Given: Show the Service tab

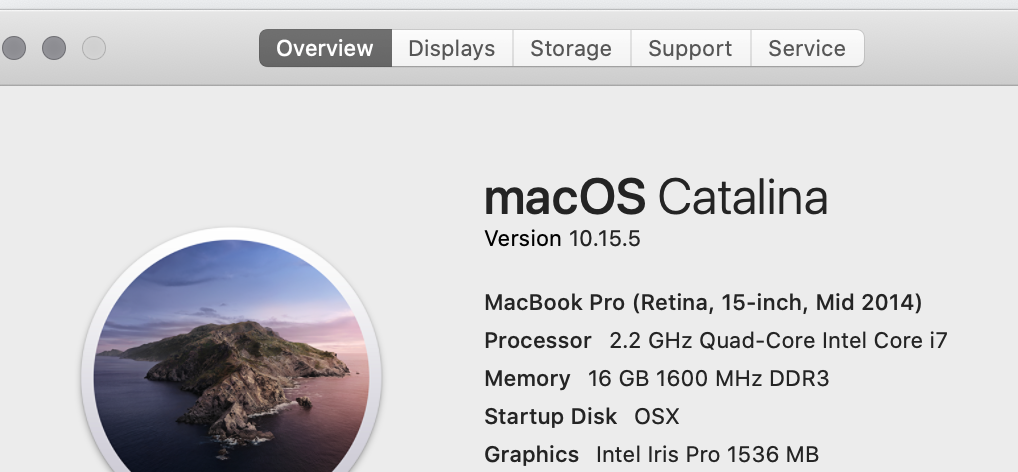Looking at the screenshot, I should tap(807, 48).
